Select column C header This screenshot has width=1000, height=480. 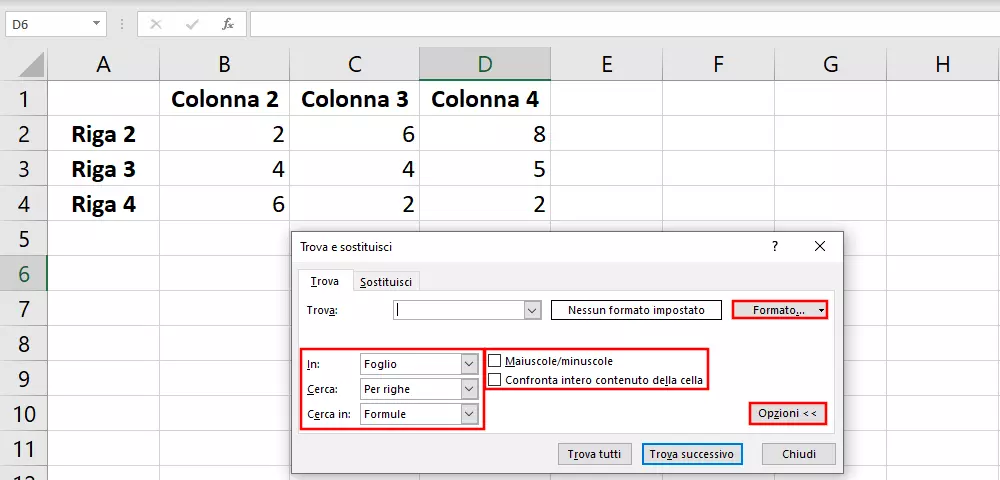tap(355, 64)
